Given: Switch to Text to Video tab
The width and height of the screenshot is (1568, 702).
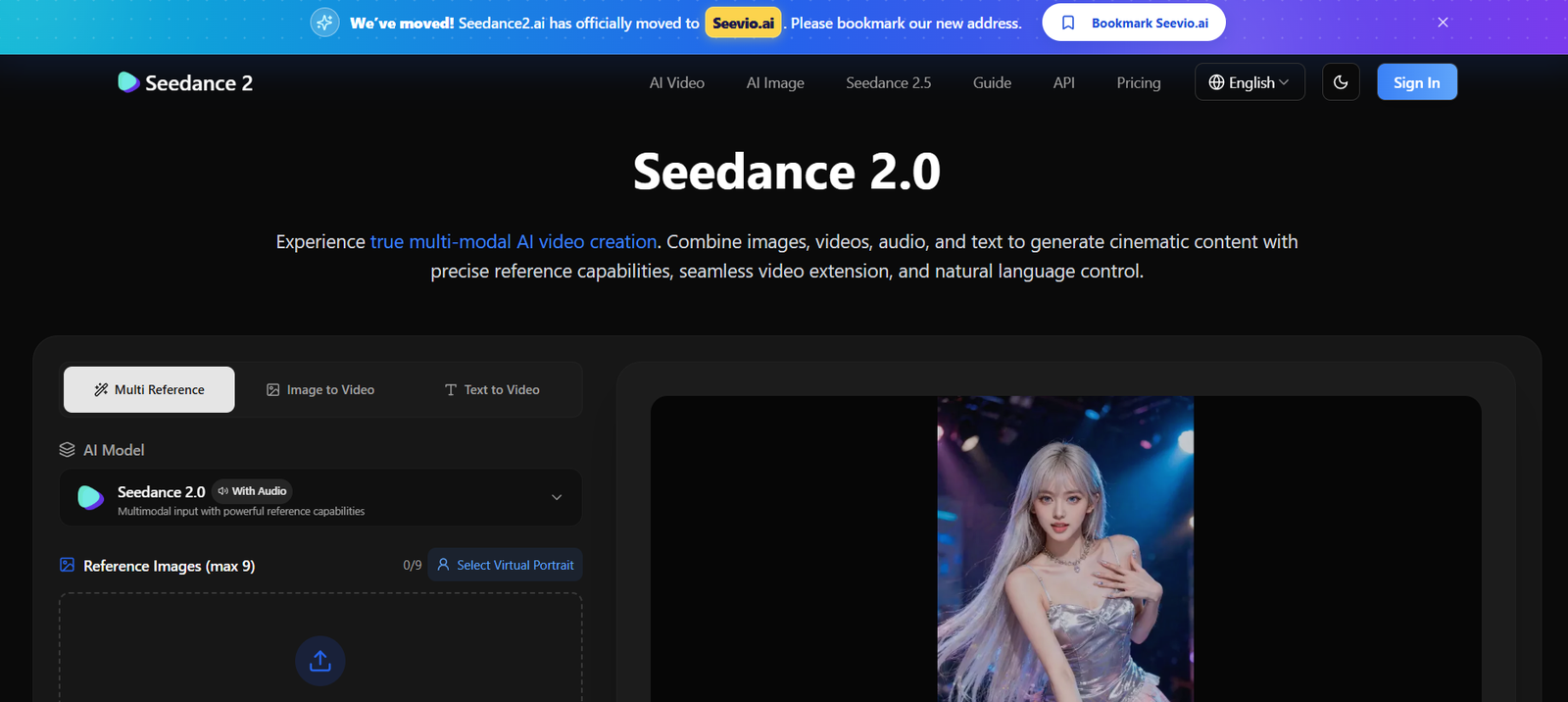Looking at the screenshot, I should click(x=492, y=389).
